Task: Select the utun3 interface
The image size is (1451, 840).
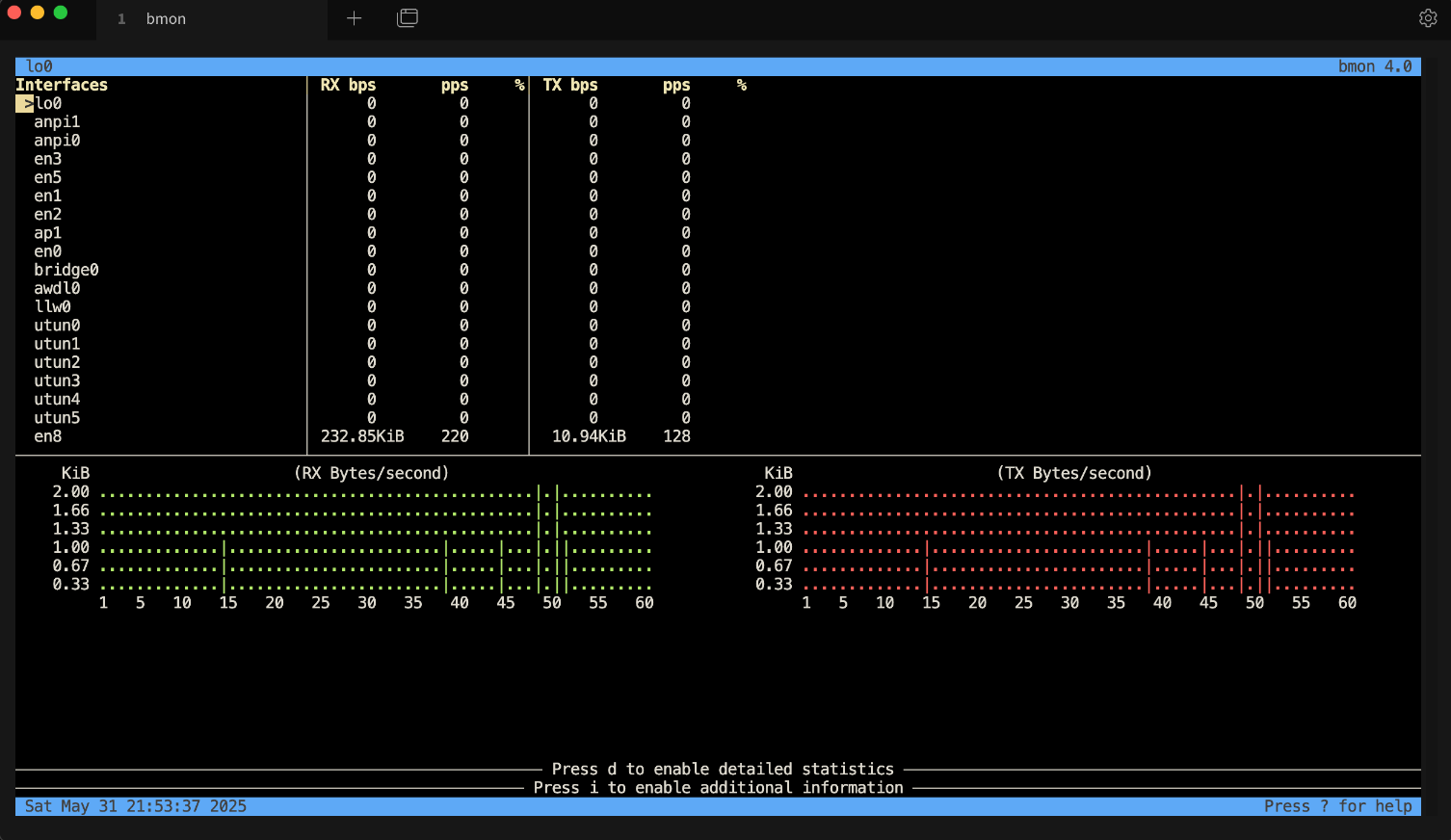Action: [x=57, y=381]
